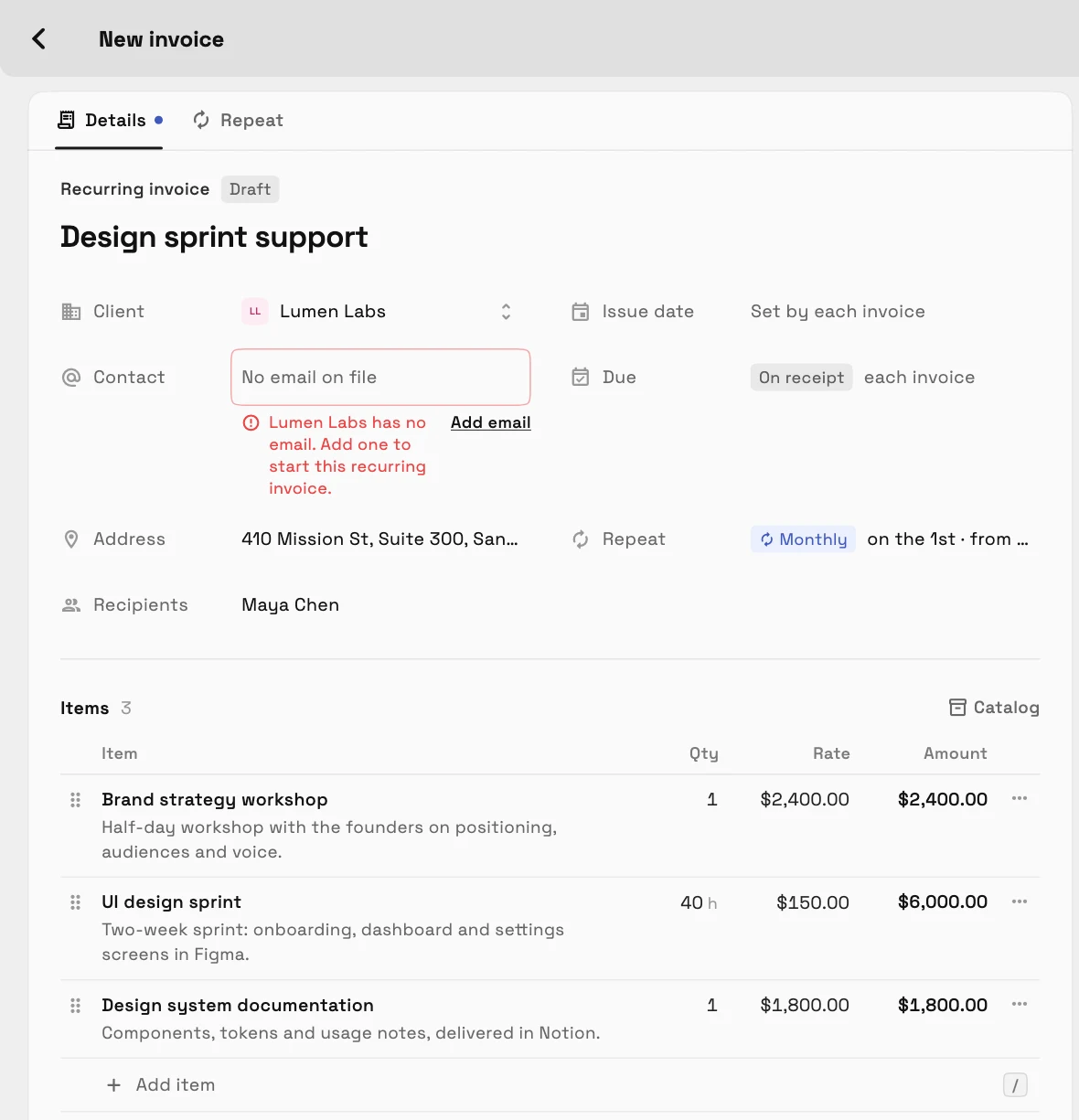
Task: Click the Design system documentation item name
Action: tap(238, 1006)
